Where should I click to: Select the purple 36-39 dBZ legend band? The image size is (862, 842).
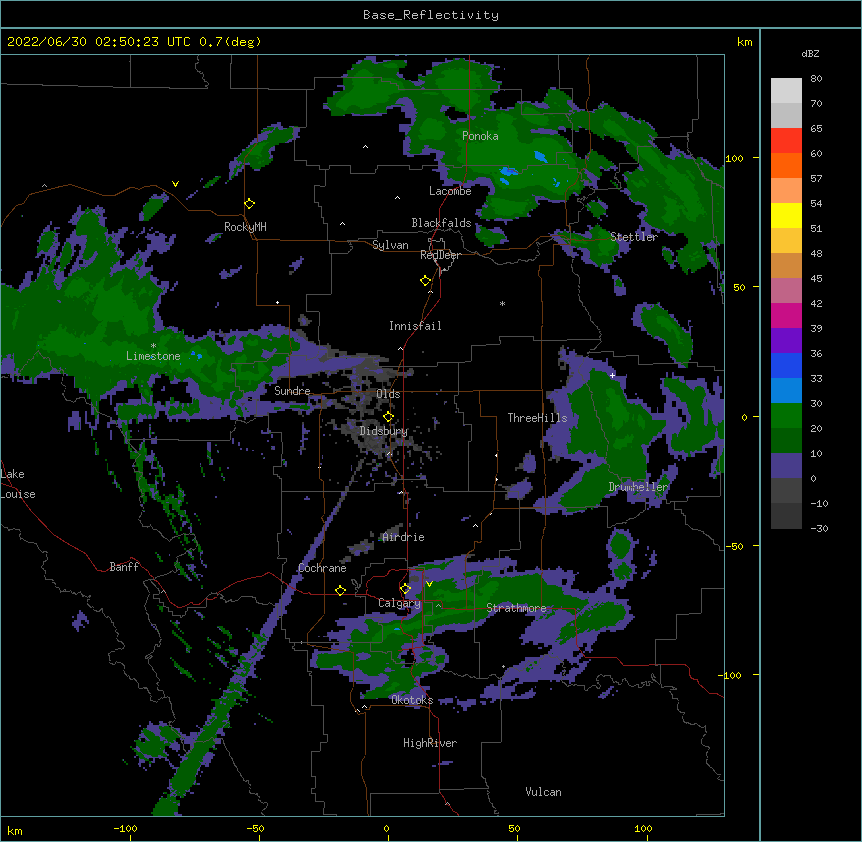pos(786,341)
